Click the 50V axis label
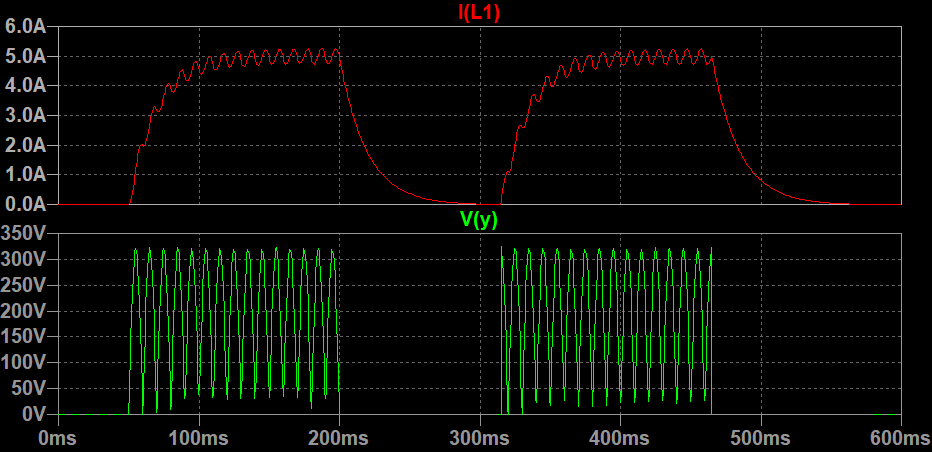932x452 pixels. [28, 388]
